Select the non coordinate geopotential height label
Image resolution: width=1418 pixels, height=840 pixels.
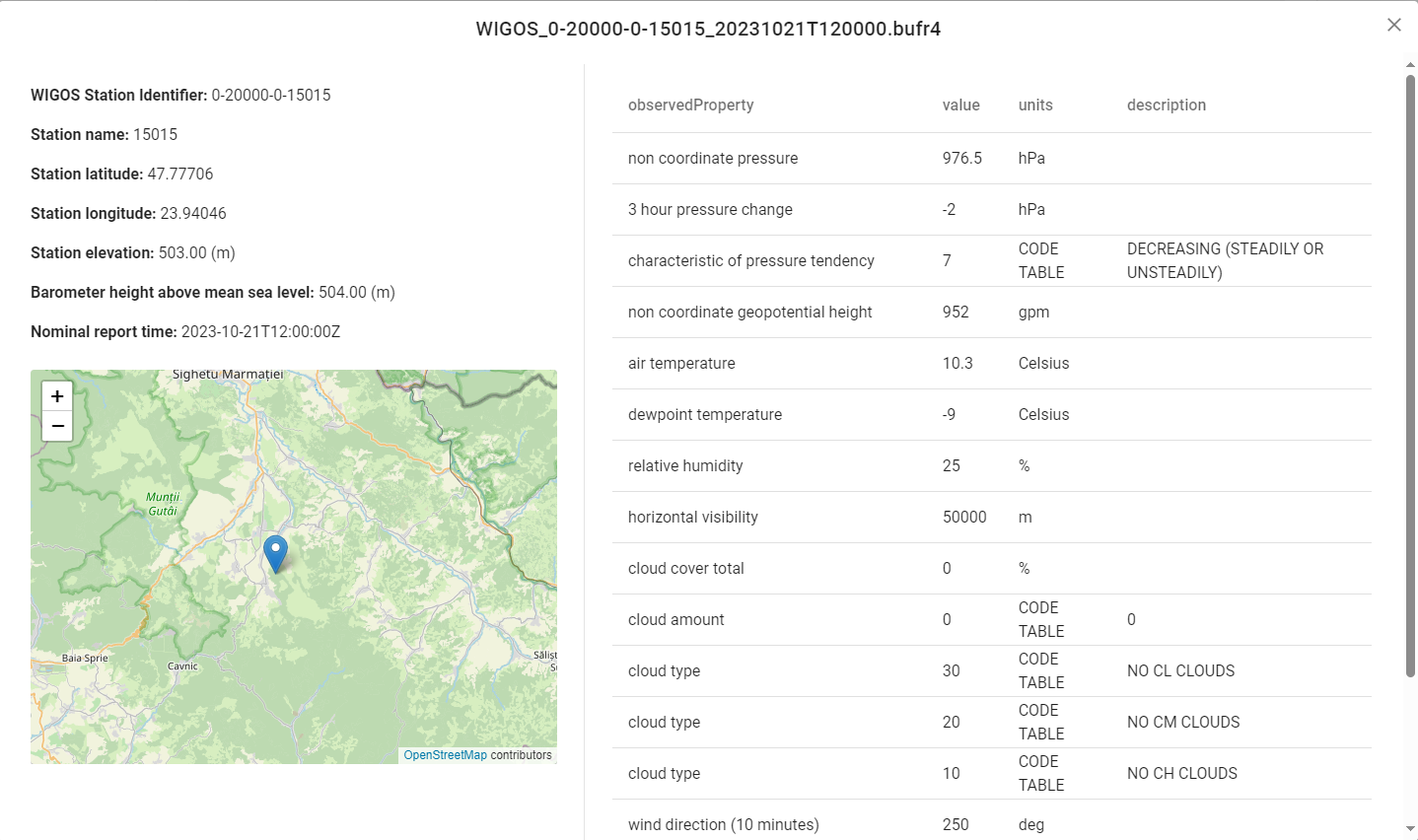pyautogui.click(x=749, y=313)
